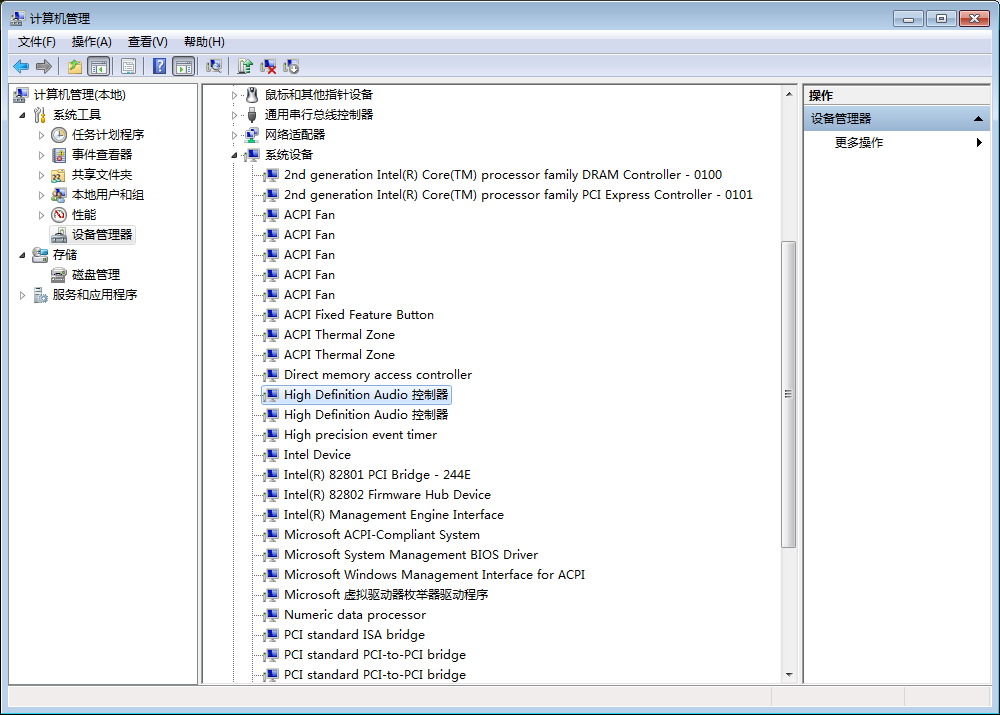
Task: Open the 文件(F) menu
Action: coord(37,41)
